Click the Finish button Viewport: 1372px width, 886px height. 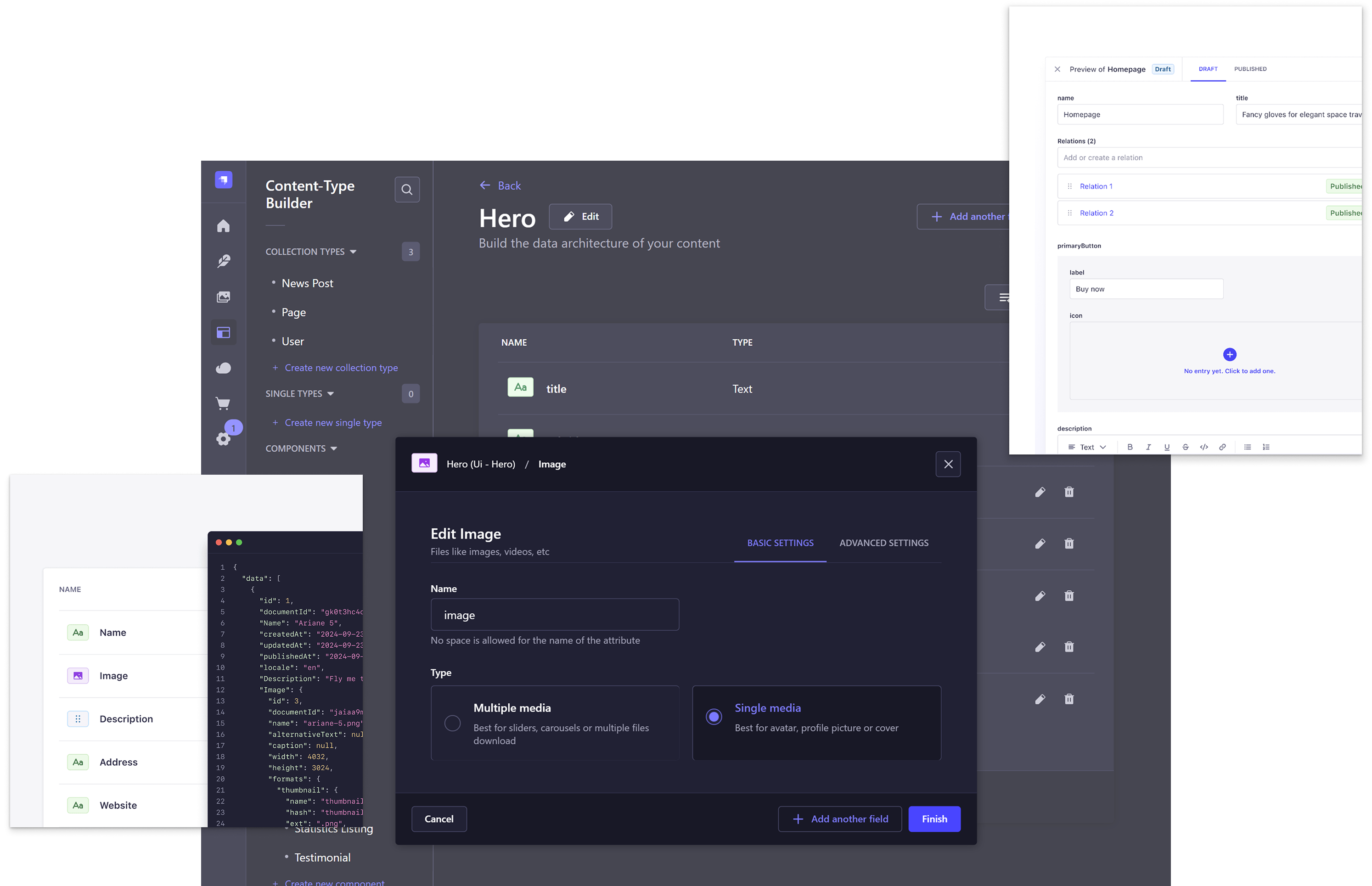[934, 819]
